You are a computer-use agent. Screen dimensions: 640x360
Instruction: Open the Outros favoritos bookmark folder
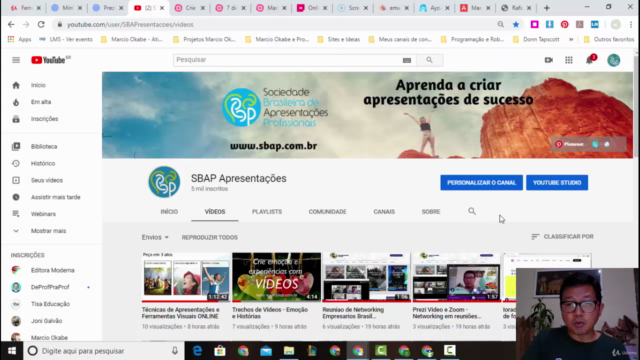click(x=609, y=40)
